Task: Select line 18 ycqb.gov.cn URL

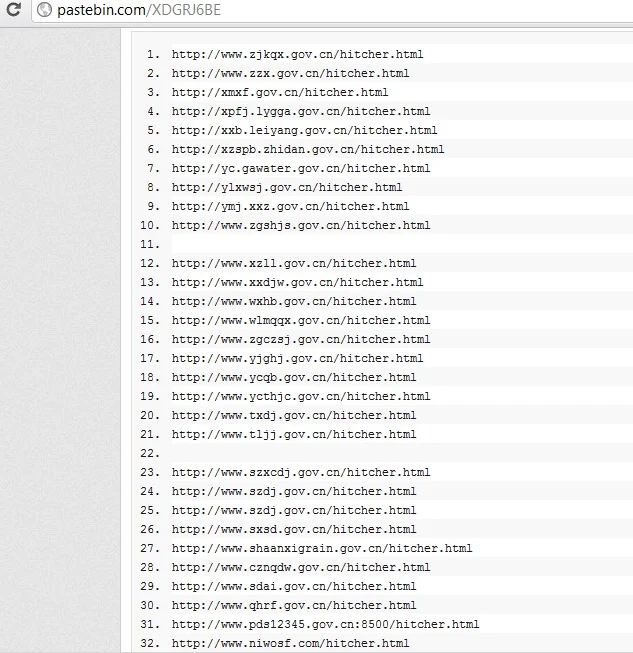Action: coord(294,378)
